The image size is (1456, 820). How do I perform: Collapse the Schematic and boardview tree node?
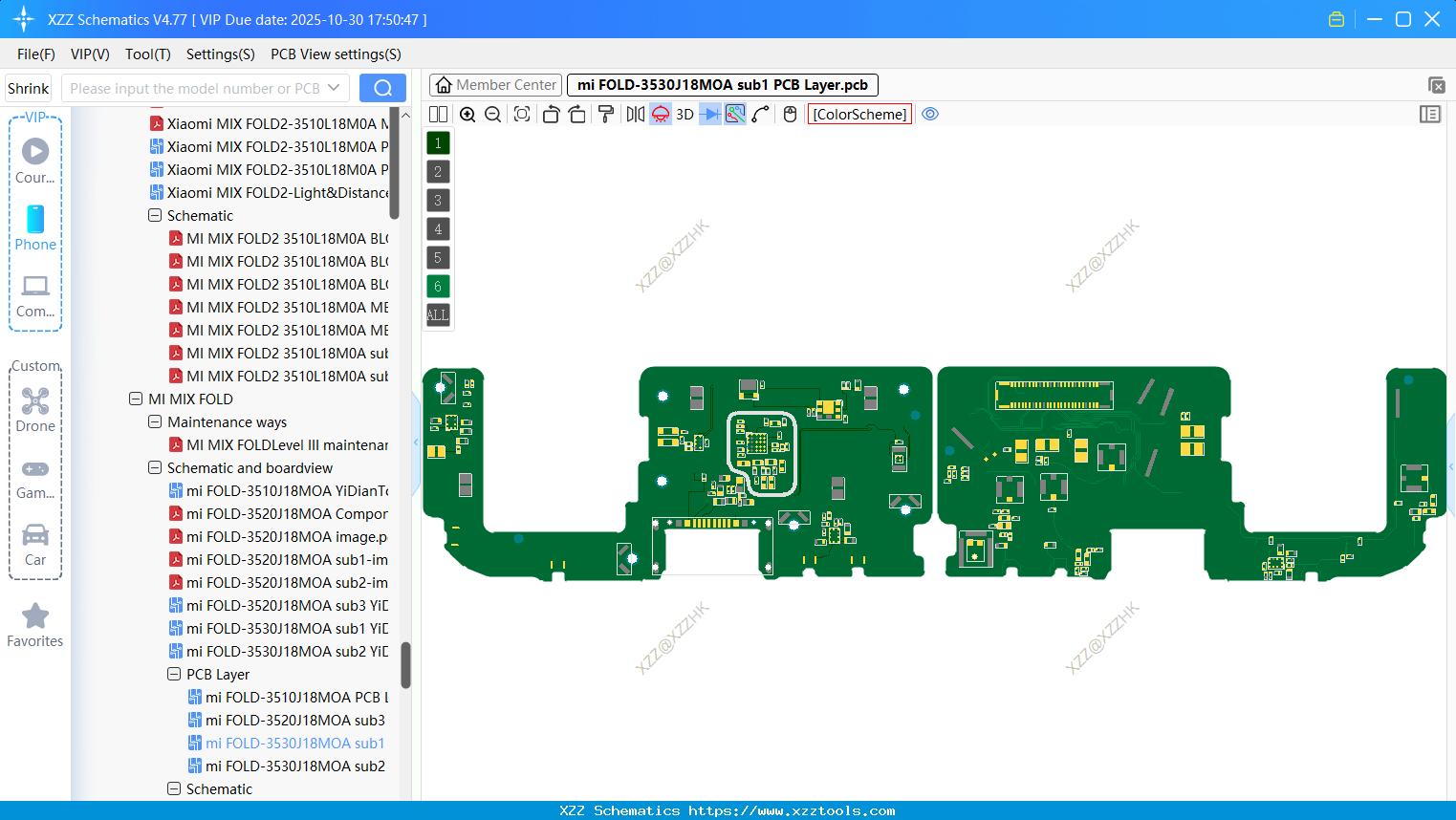tap(155, 467)
